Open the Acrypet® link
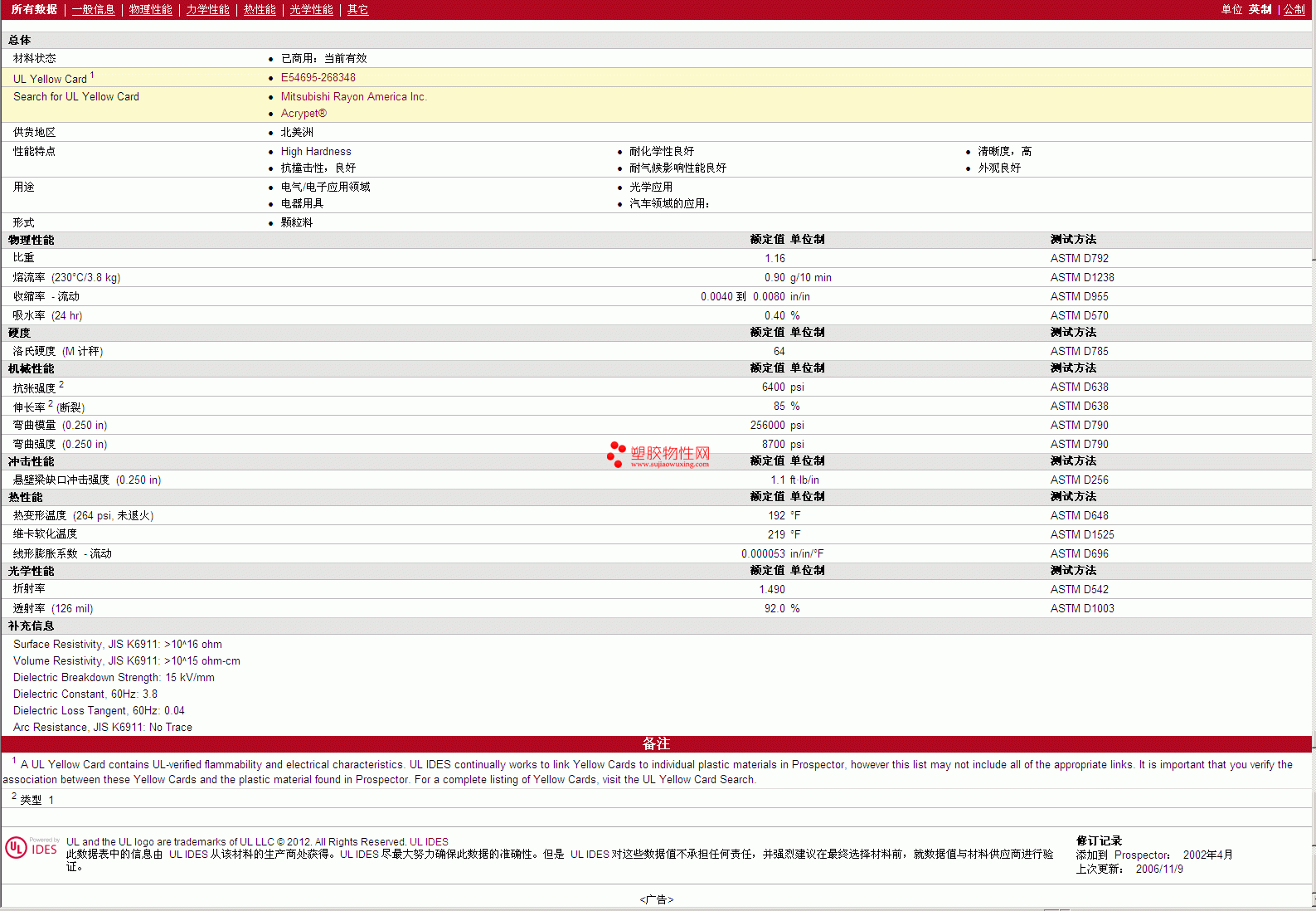This screenshot has height=911, width=1316. (304, 114)
